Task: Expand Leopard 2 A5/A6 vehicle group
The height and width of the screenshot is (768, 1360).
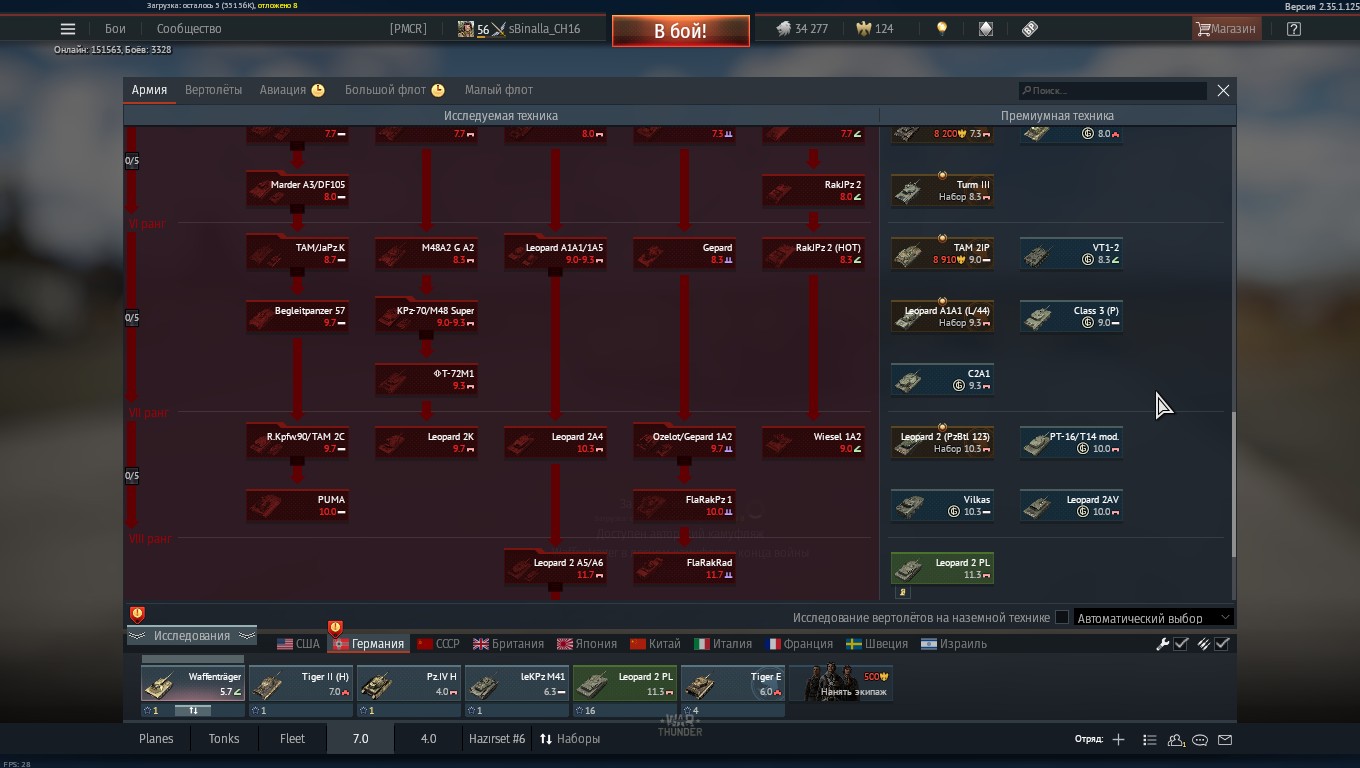Action: point(555,568)
